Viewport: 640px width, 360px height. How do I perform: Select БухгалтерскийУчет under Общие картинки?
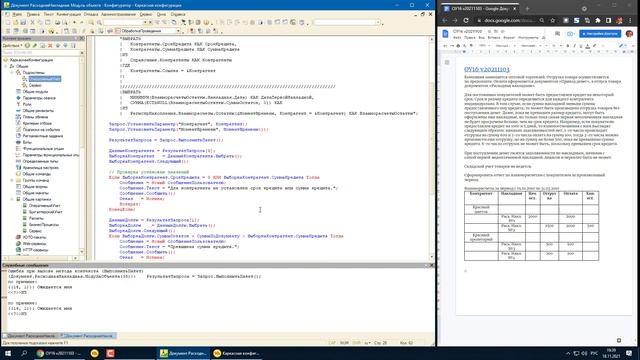click(45, 212)
